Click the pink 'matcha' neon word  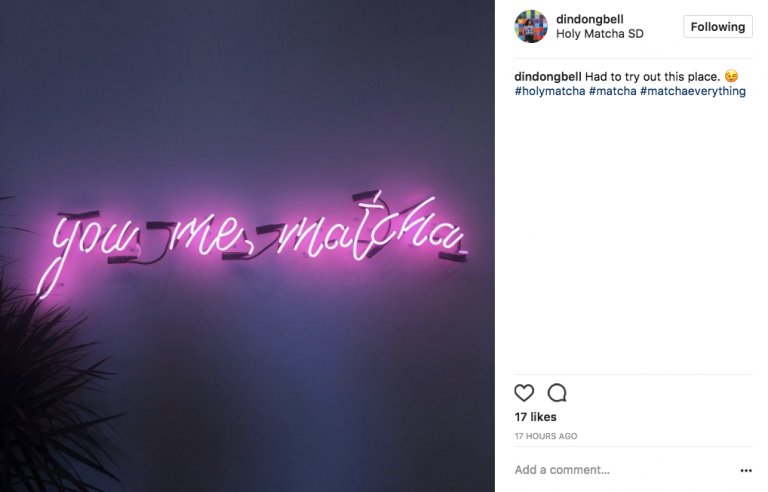[x=370, y=228]
